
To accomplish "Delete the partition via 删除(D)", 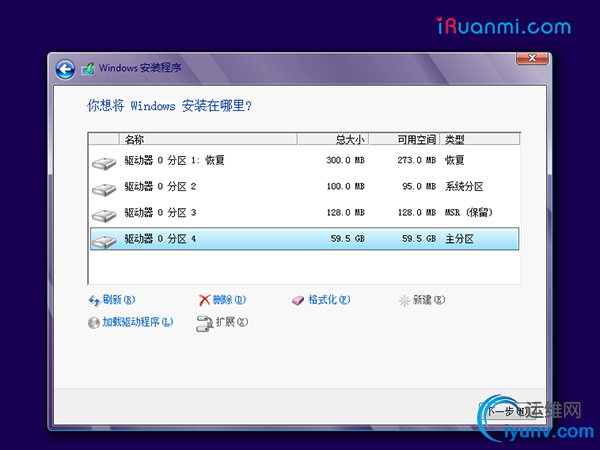I will (229, 300).
